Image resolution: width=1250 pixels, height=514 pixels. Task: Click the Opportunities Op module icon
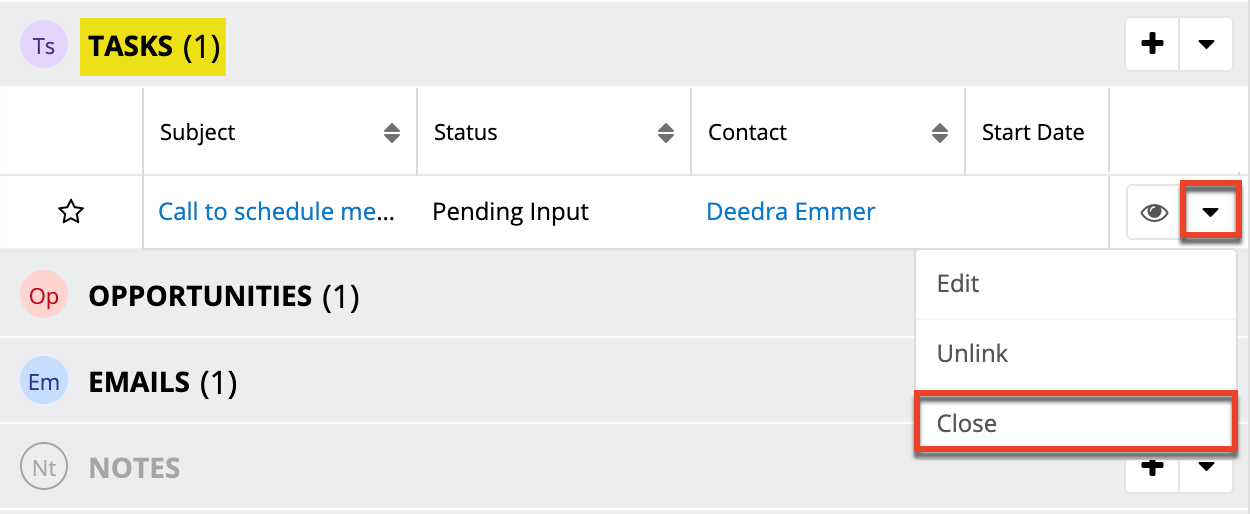(x=43, y=296)
